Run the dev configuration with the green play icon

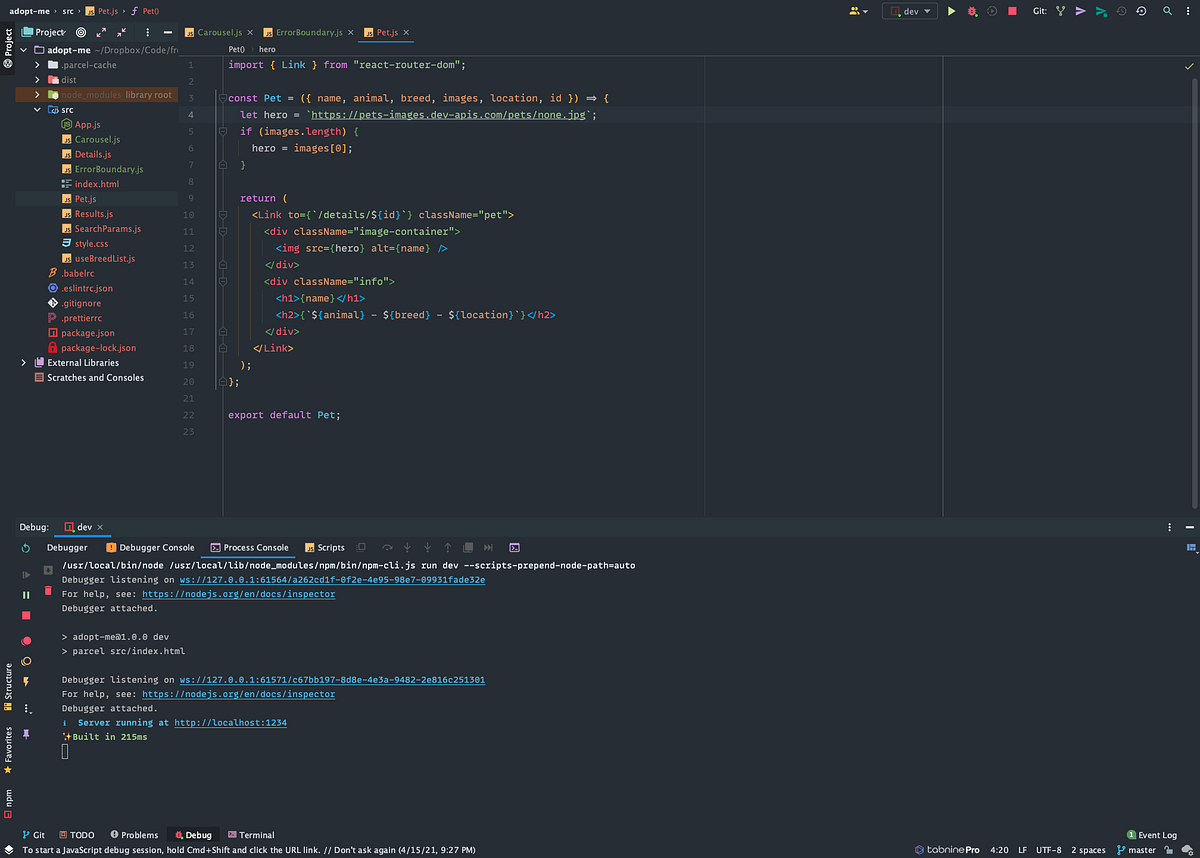pos(952,11)
